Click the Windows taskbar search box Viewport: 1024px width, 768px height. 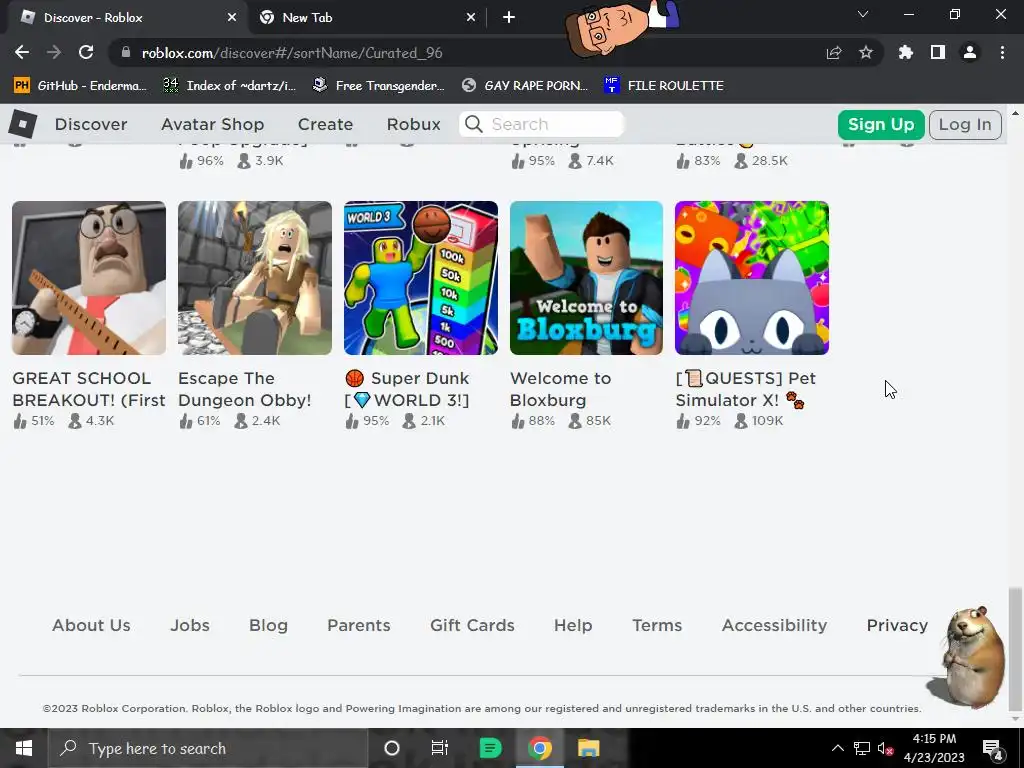click(208, 748)
